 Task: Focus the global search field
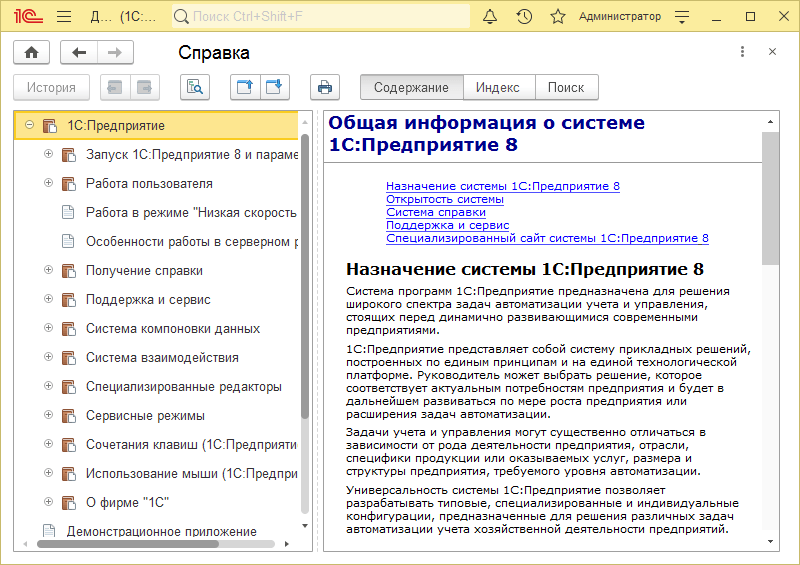321,17
